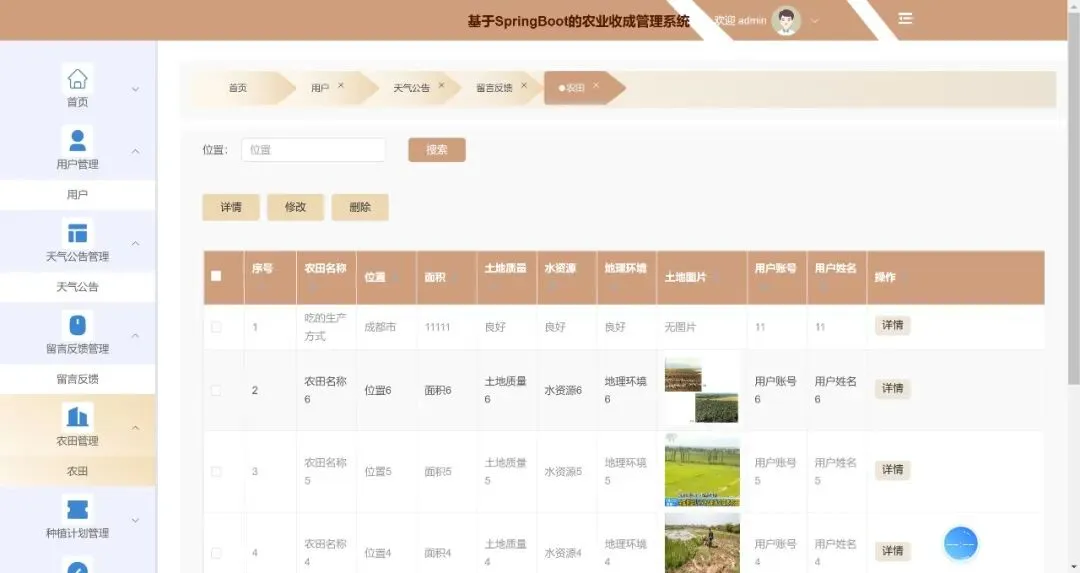This screenshot has height=573, width=1080.
Task: Open the land image in row 4
Action: coord(702,544)
